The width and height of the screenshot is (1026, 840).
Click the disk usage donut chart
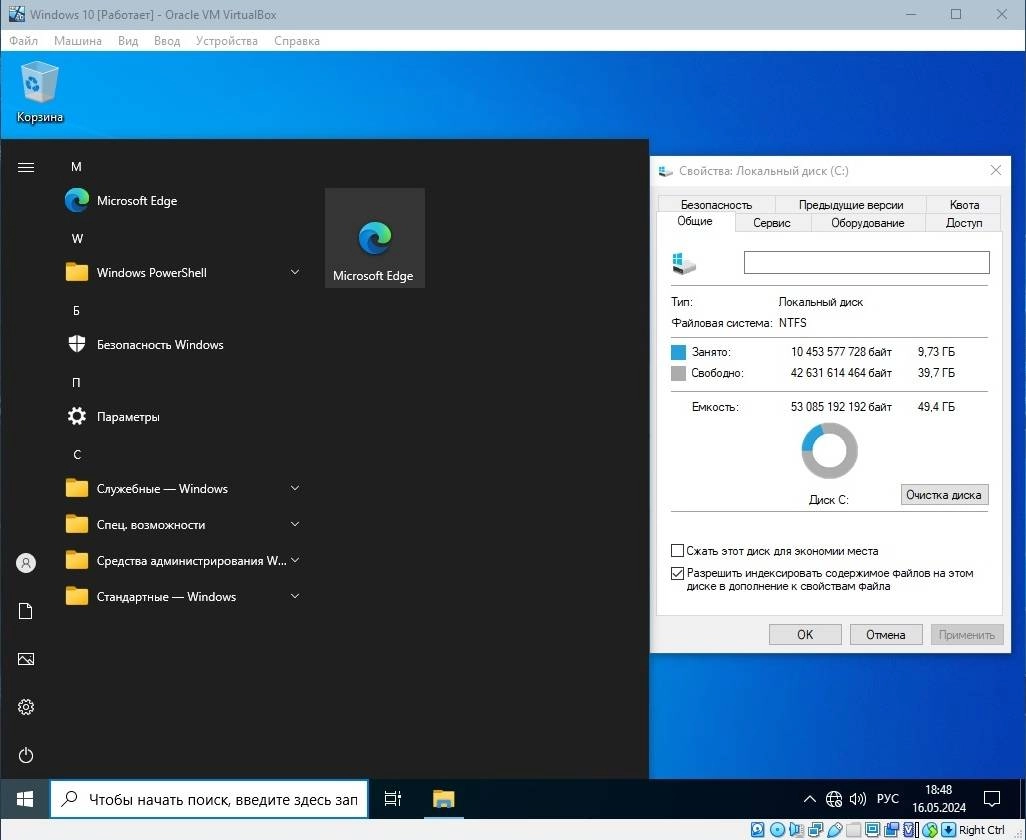829,451
